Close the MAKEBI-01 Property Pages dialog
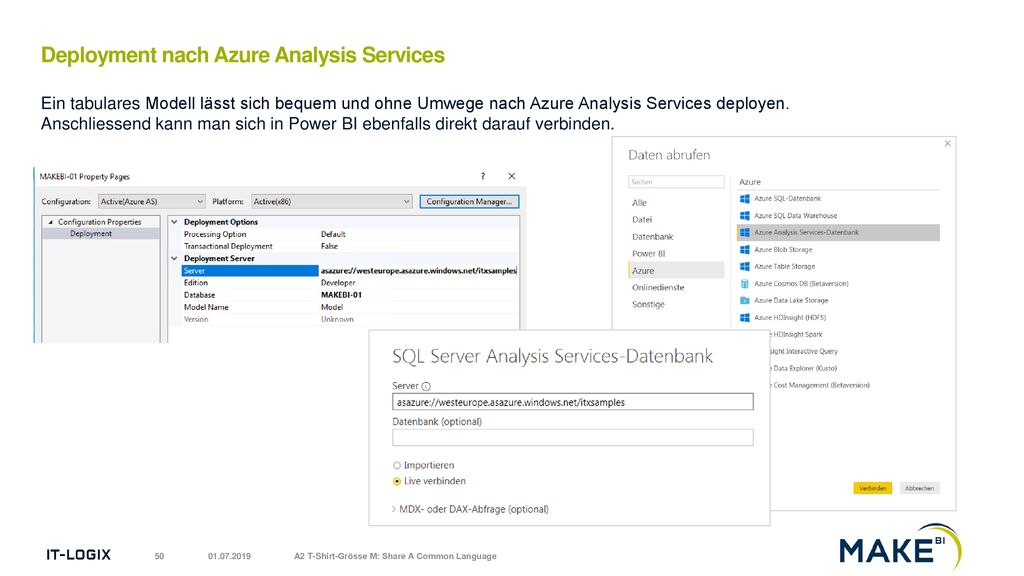 511,176
